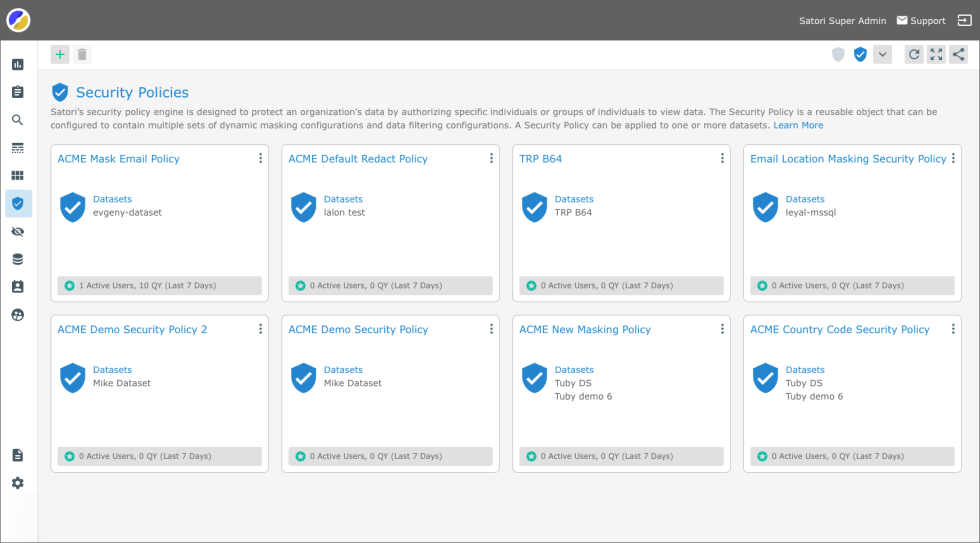Open the user badge sidebar icon
The height and width of the screenshot is (543, 980).
point(18,287)
